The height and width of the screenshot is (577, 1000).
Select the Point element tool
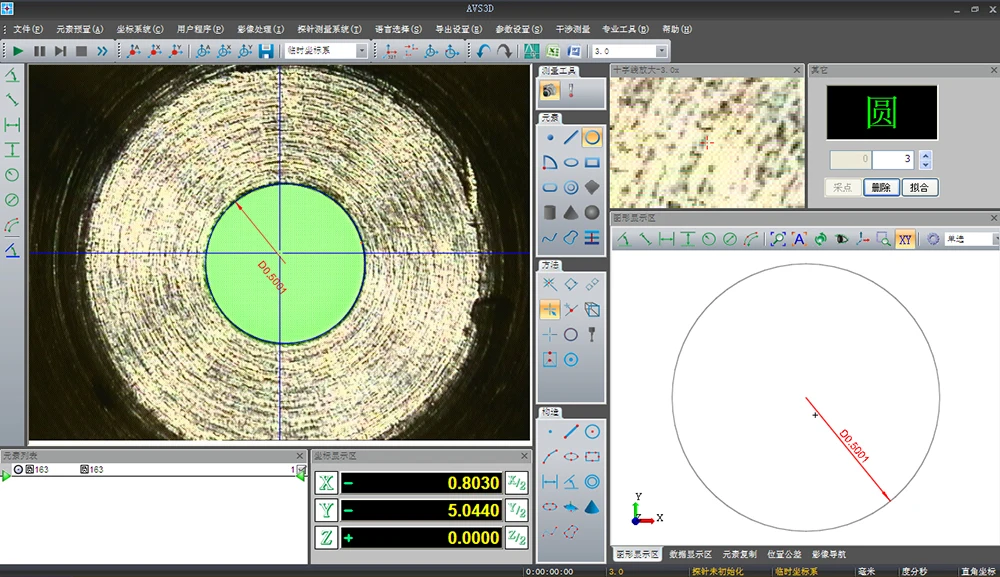(x=550, y=137)
